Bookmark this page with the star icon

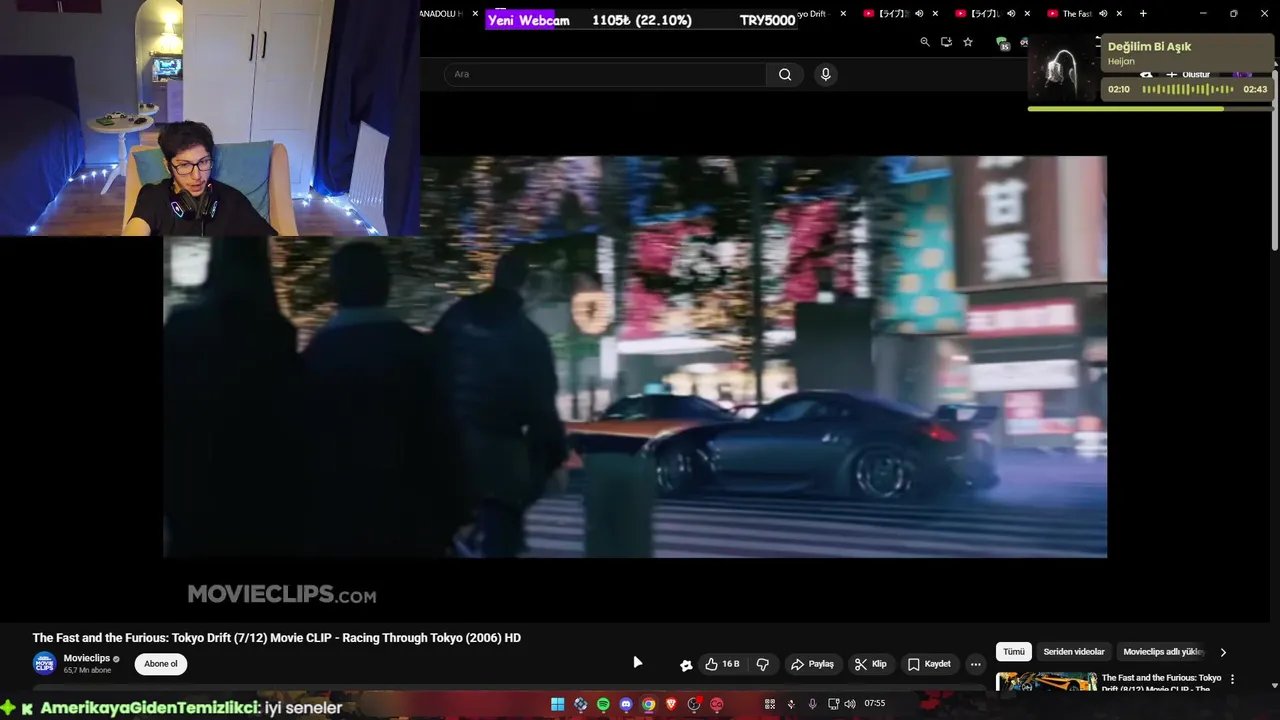[x=968, y=42]
